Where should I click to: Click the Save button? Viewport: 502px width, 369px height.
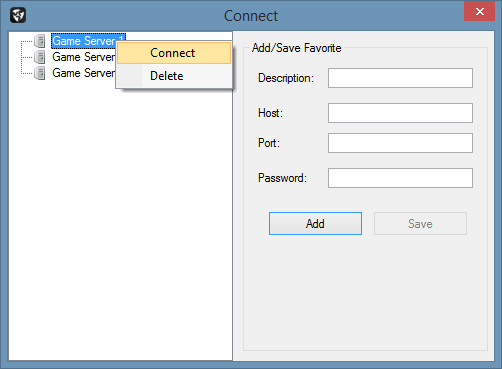[x=420, y=224]
